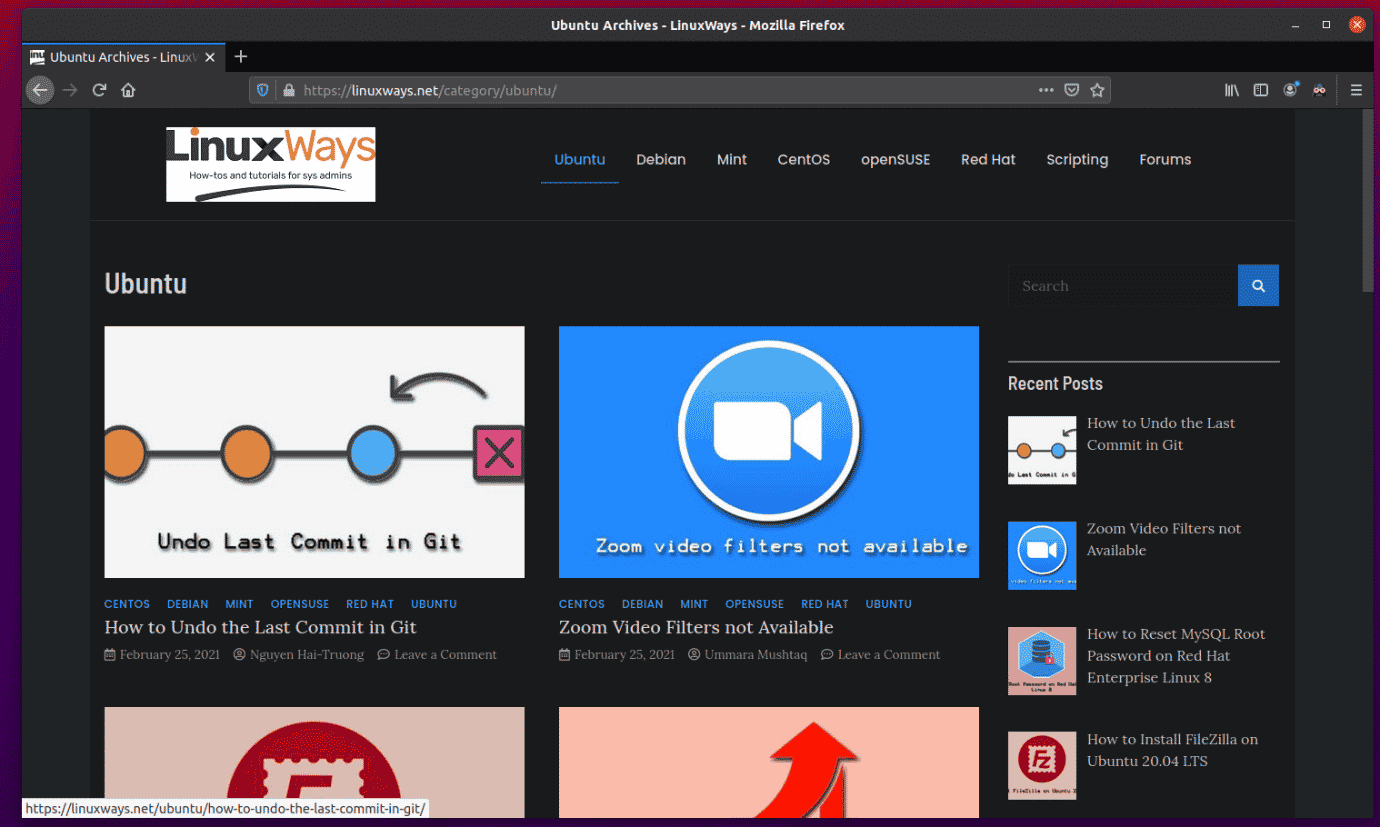Viewport: 1380px width, 827px height.
Task: Click Leave a Comment under Git article
Action: point(445,655)
